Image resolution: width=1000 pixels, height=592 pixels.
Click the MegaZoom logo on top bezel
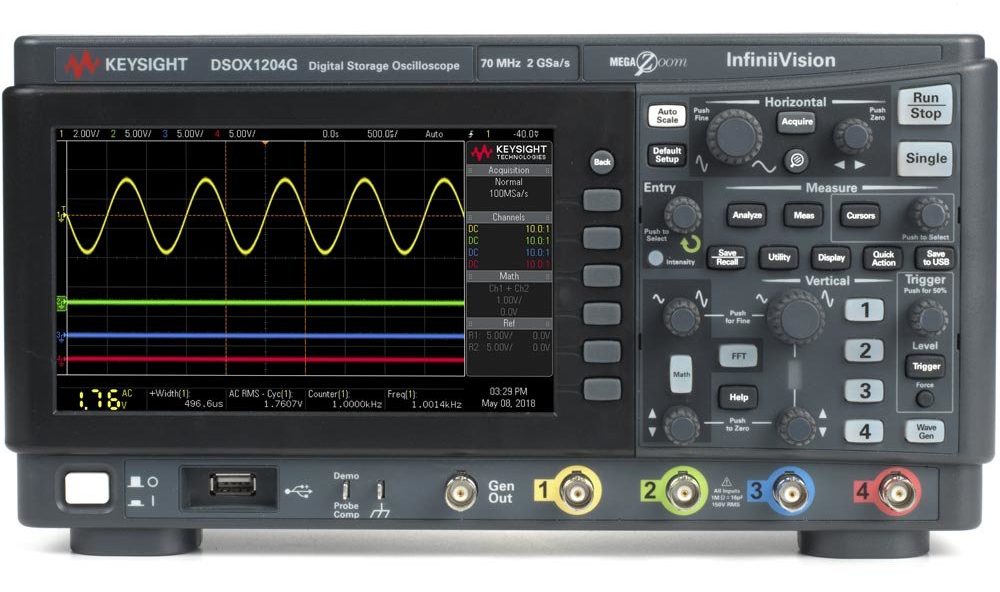click(648, 63)
